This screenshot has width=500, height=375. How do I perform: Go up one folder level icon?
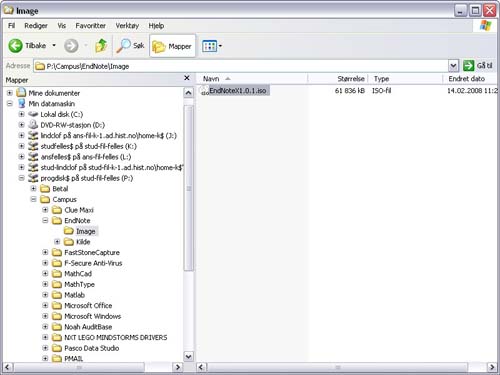101,46
